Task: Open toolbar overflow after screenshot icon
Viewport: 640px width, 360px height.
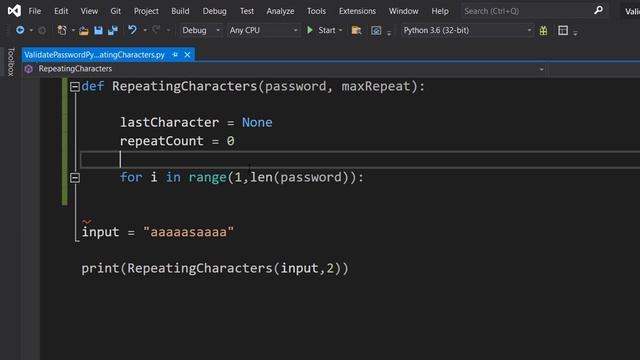Action: point(389,33)
